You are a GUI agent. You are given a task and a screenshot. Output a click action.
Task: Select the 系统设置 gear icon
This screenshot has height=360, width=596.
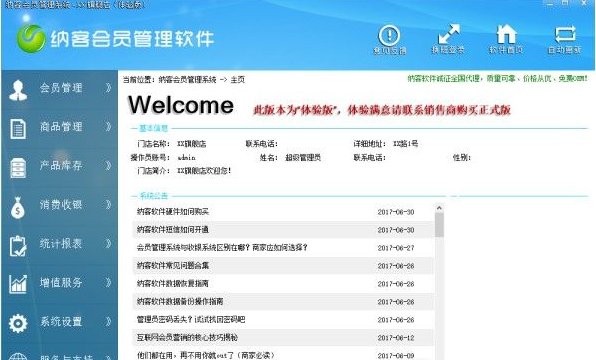click(18, 324)
